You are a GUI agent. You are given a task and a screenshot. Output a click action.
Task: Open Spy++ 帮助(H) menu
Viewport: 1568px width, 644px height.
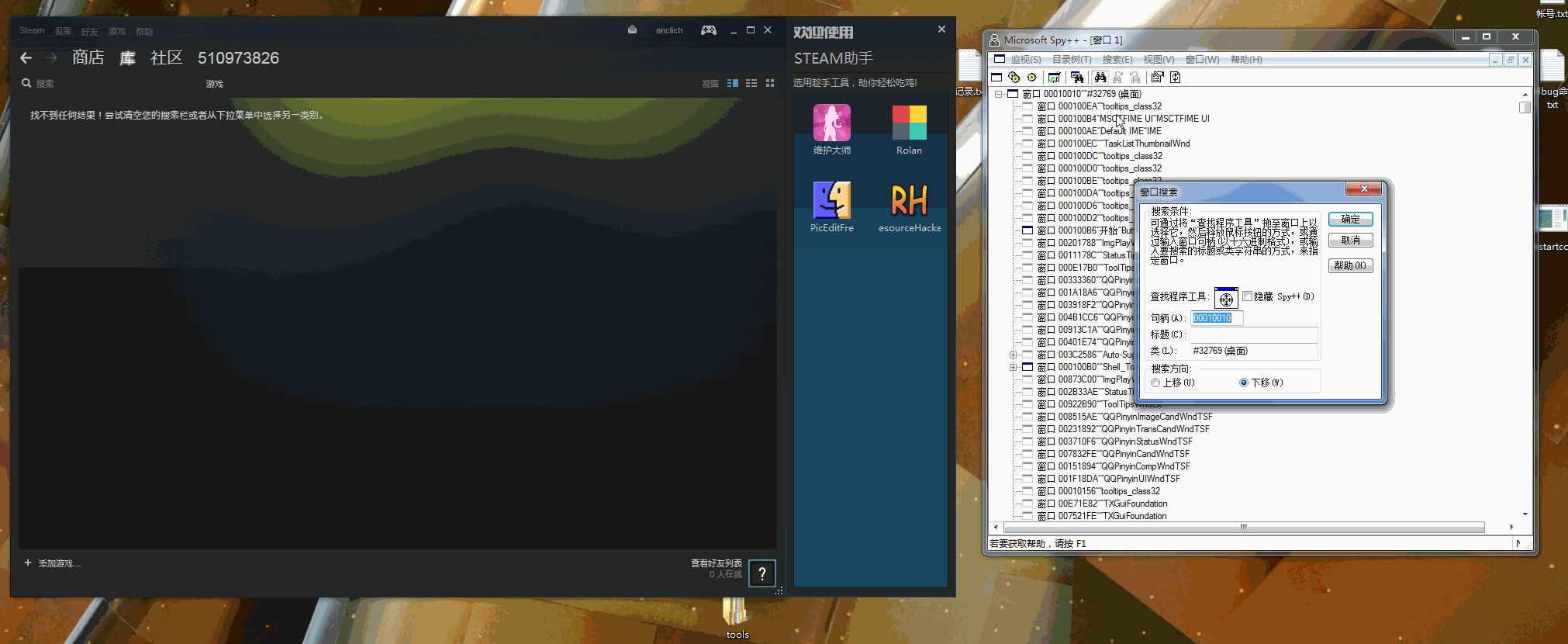[x=1246, y=60]
